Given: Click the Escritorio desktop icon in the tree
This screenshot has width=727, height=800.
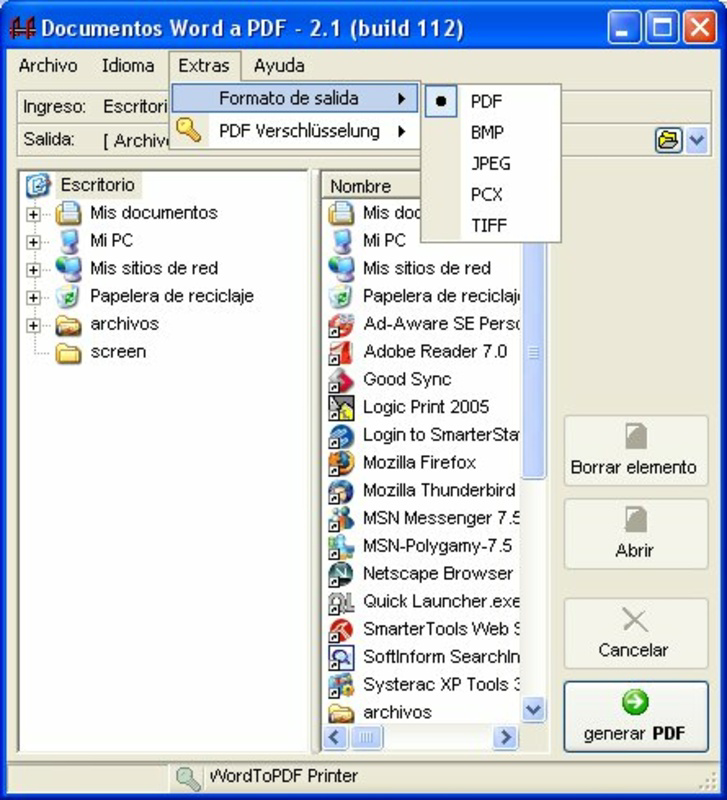Looking at the screenshot, I should [x=38, y=185].
